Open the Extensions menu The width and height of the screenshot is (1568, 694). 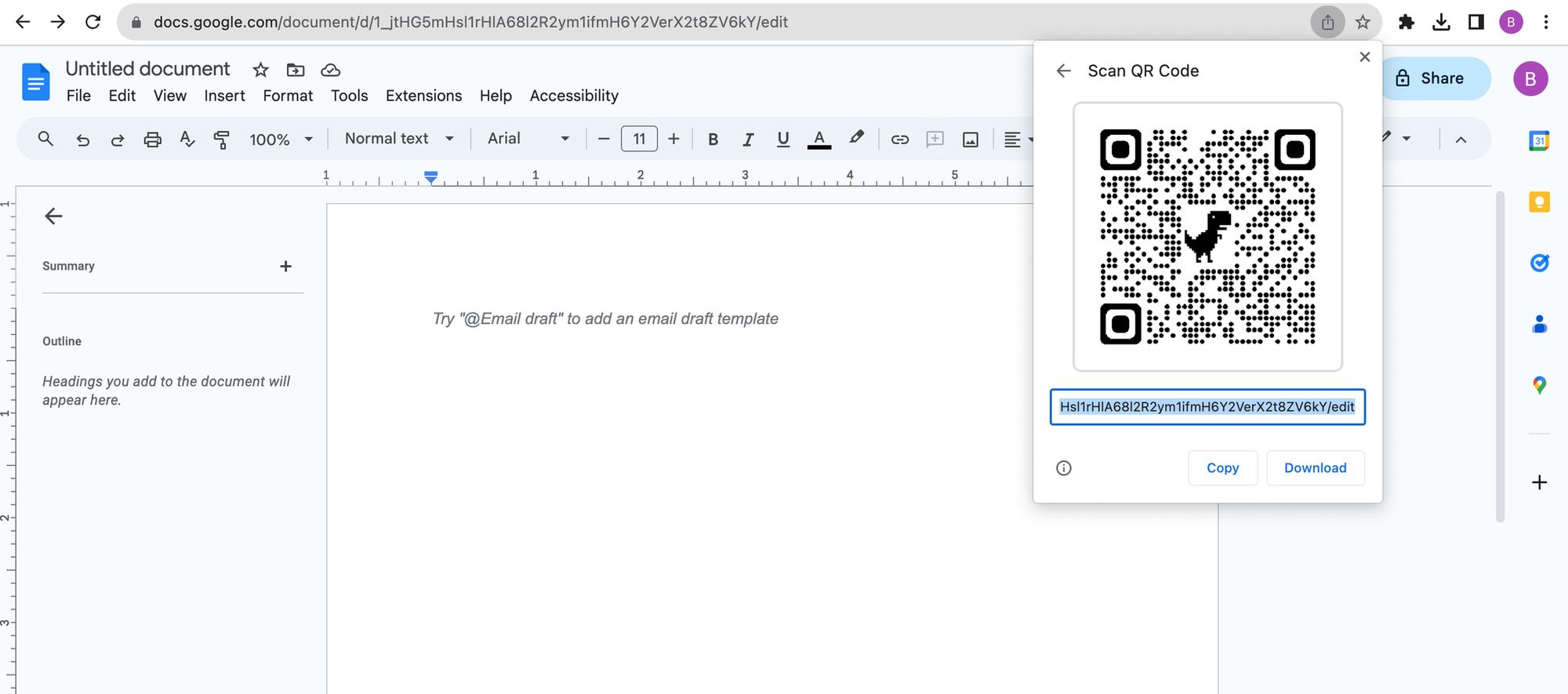pyautogui.click(x=423, y=96)
